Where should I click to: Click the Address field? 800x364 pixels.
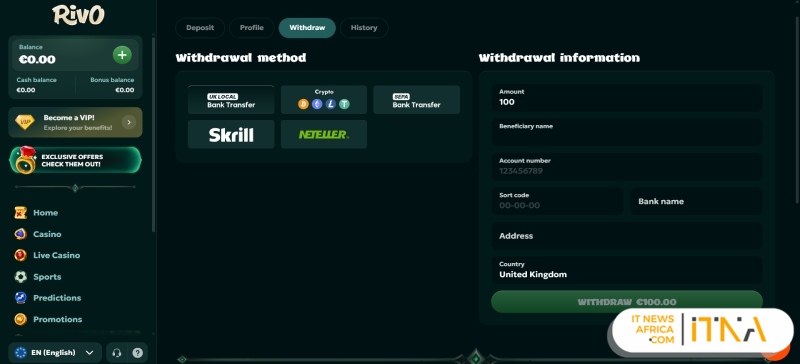coord(627,236)
